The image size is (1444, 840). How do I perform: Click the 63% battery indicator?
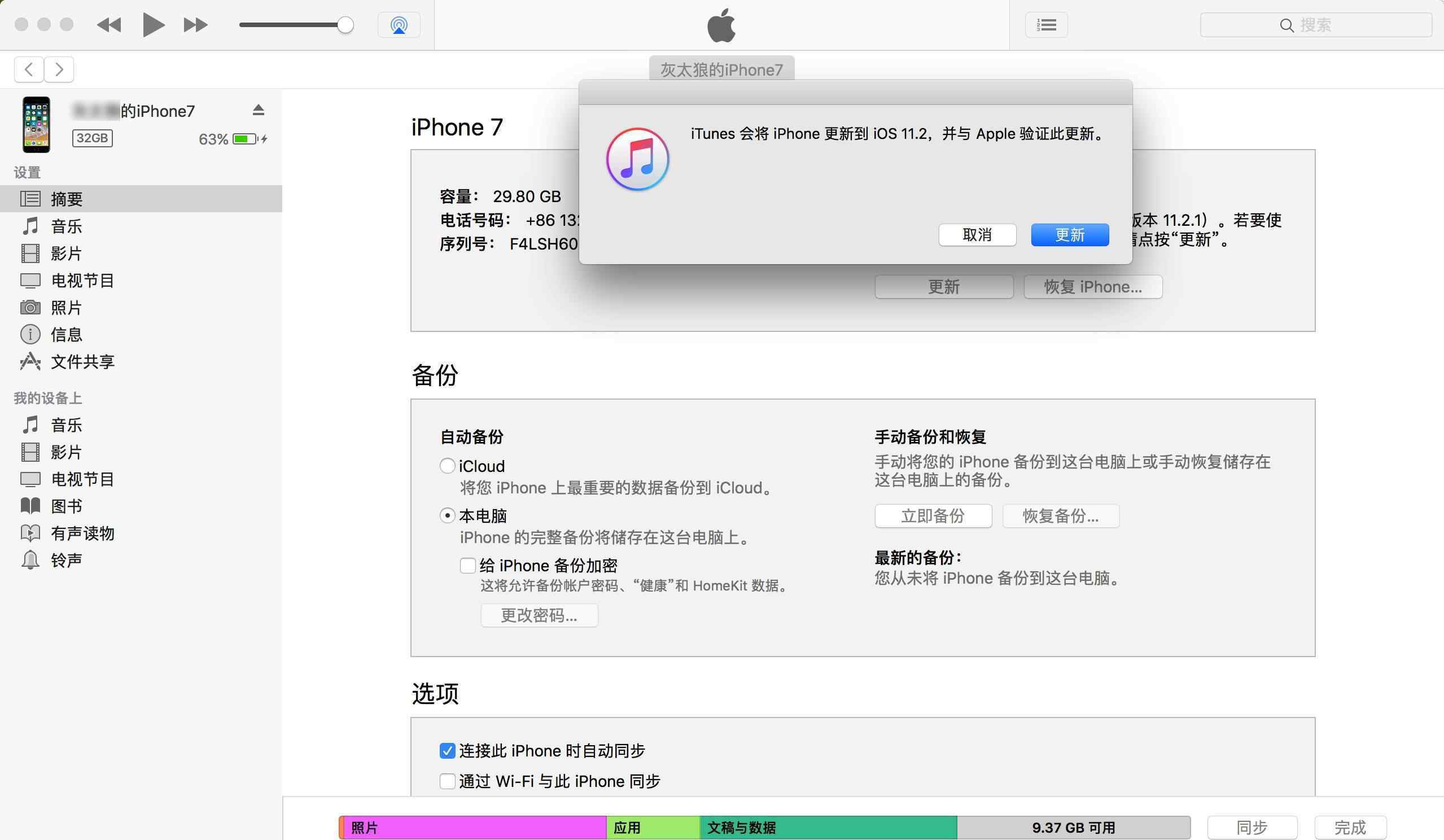pos(233,139)
